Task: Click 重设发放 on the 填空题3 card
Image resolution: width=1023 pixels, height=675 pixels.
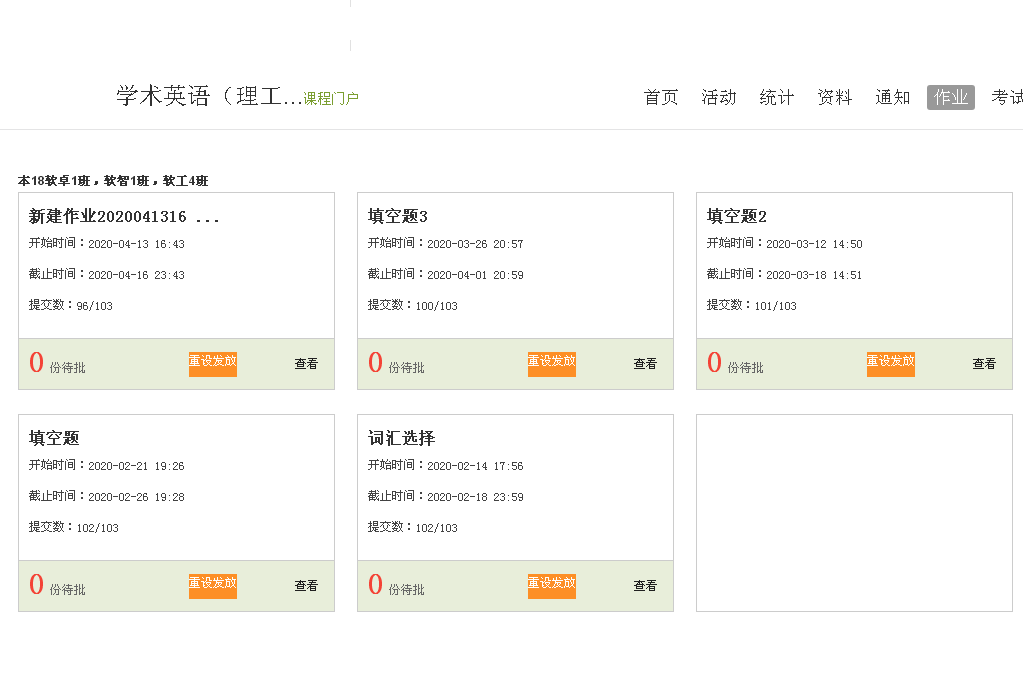Action: (552, 363)
